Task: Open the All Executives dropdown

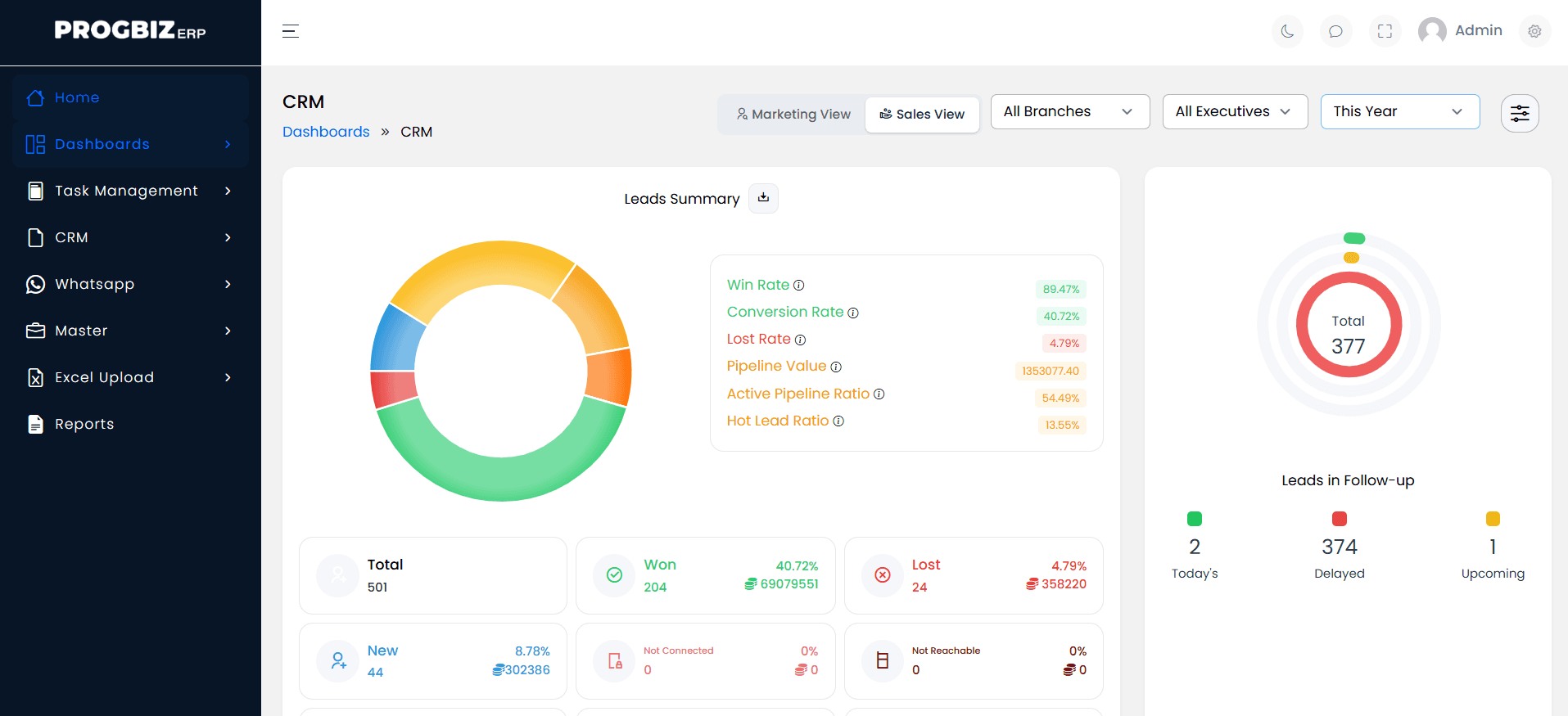Action: pos(1235,111)
